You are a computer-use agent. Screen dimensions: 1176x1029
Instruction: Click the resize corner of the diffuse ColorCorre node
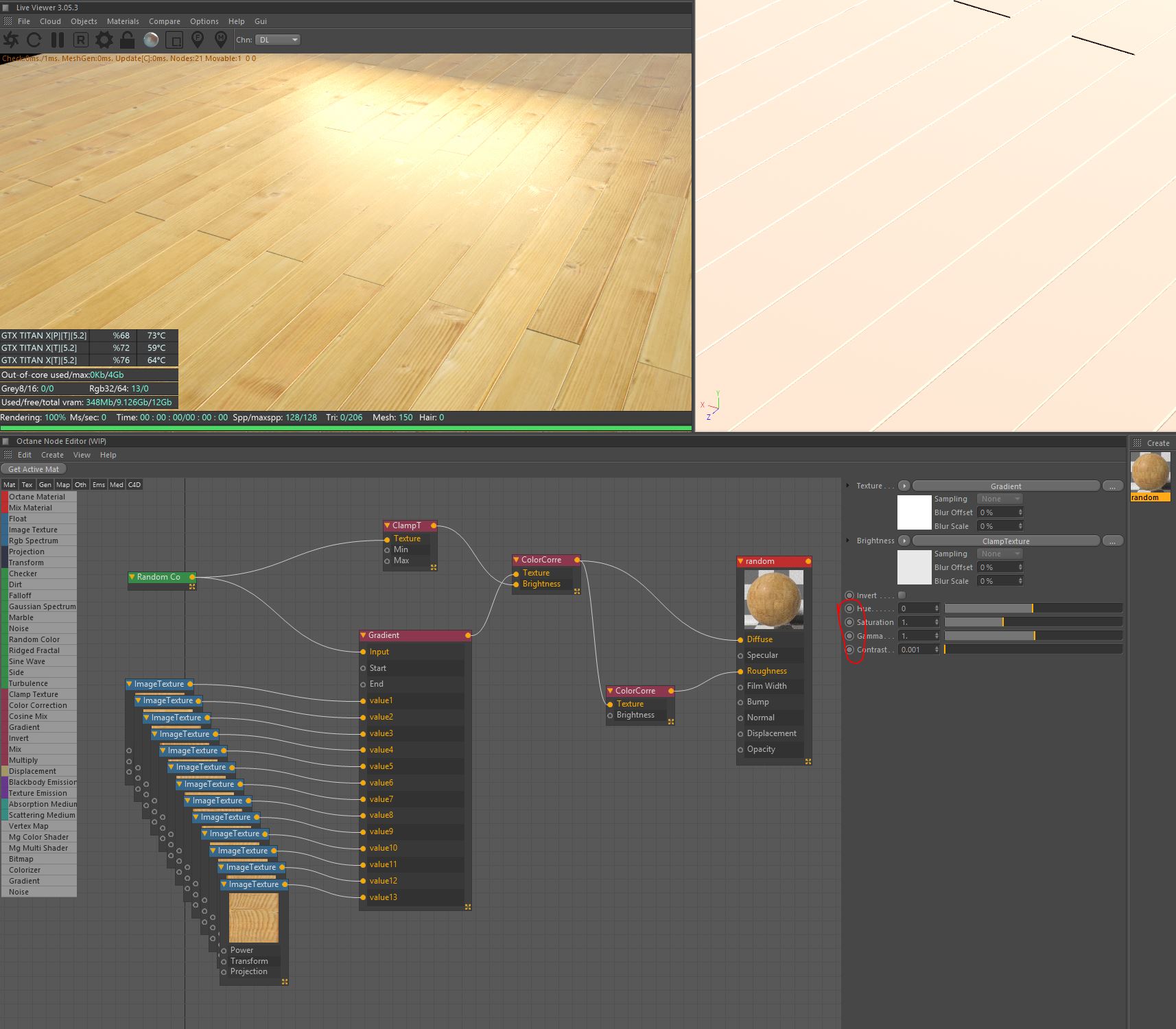[x=577, y=591]
